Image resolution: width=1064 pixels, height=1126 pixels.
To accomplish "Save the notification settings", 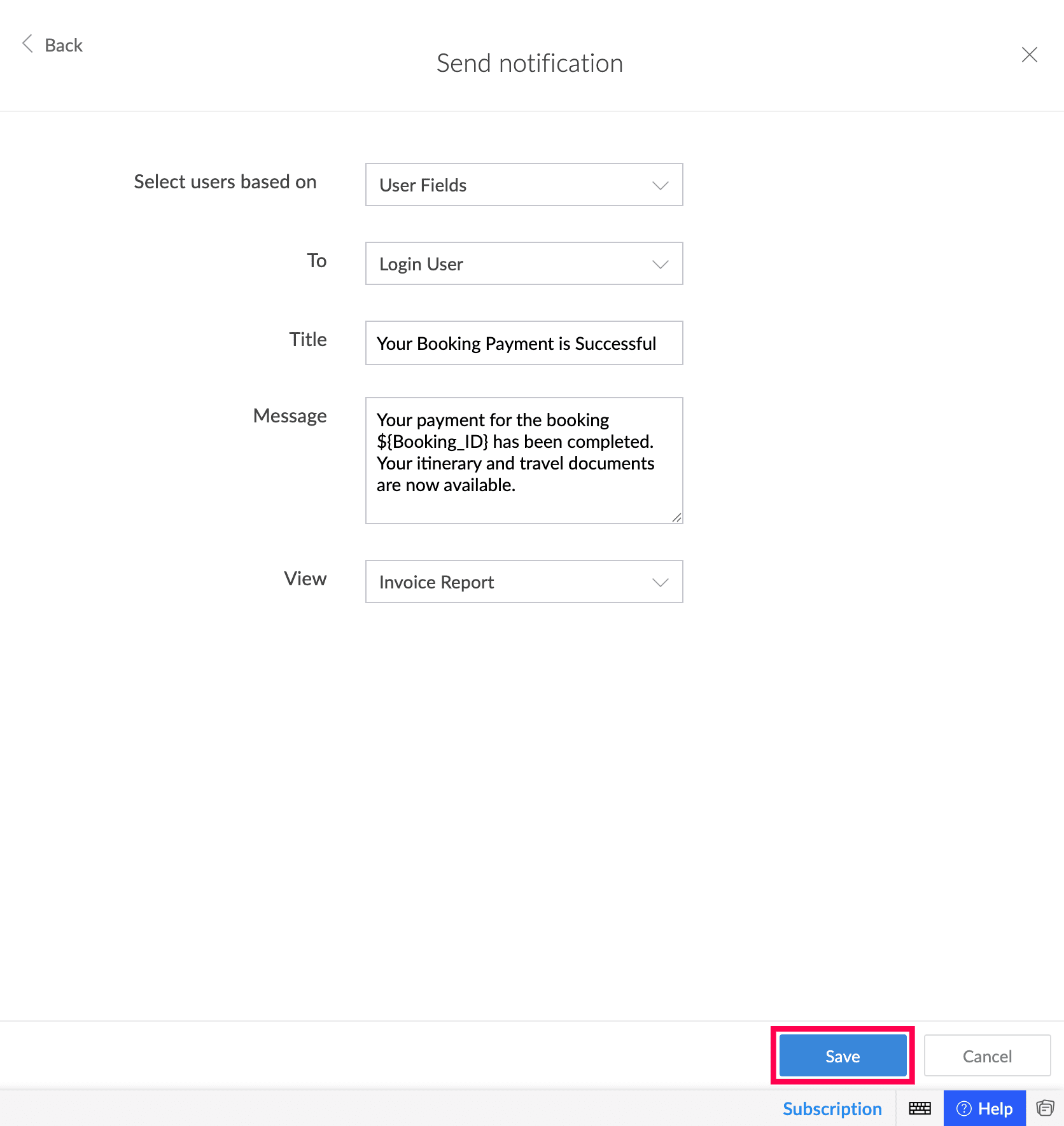I will 843,1055.
